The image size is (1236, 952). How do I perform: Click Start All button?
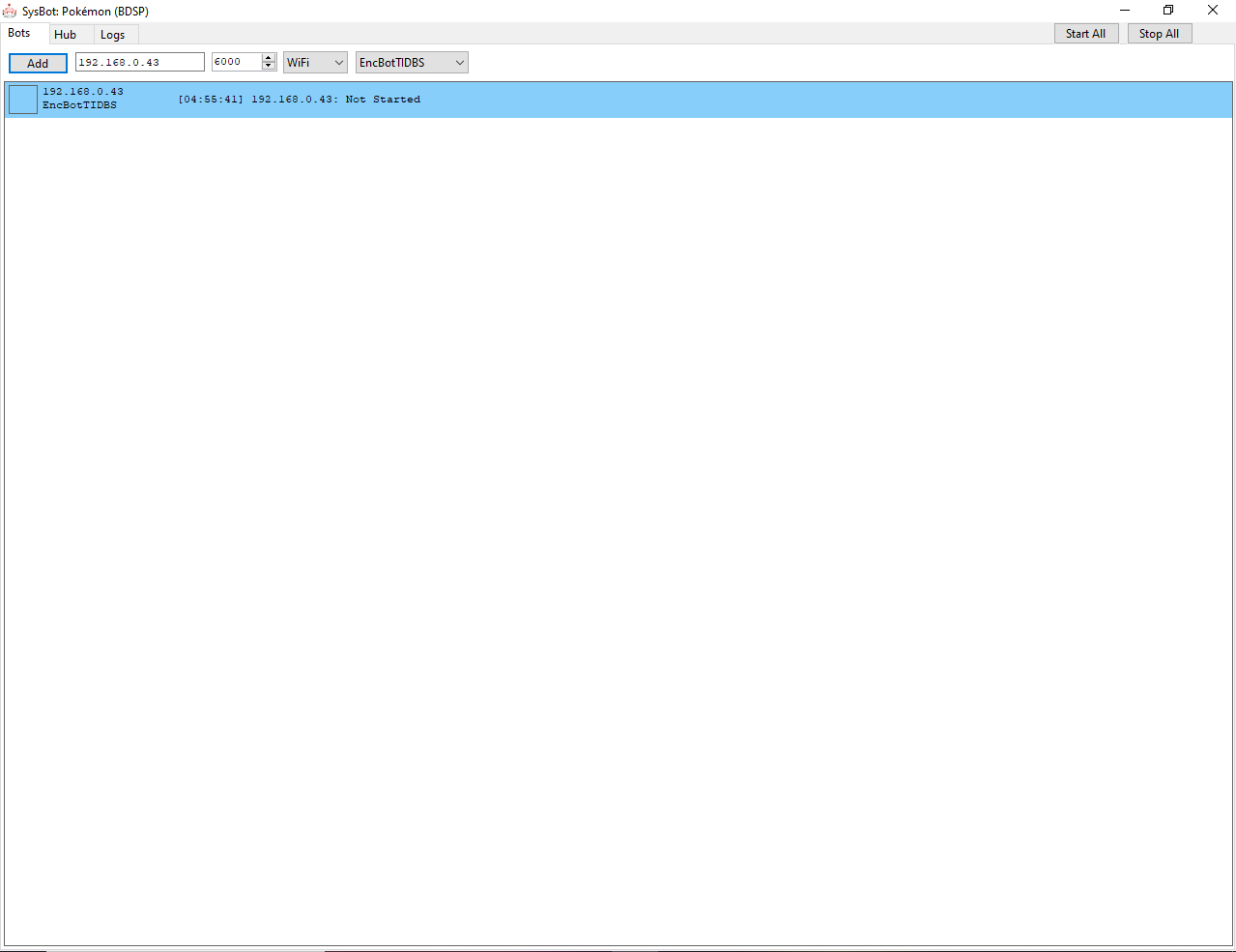tap(1086, 34)
